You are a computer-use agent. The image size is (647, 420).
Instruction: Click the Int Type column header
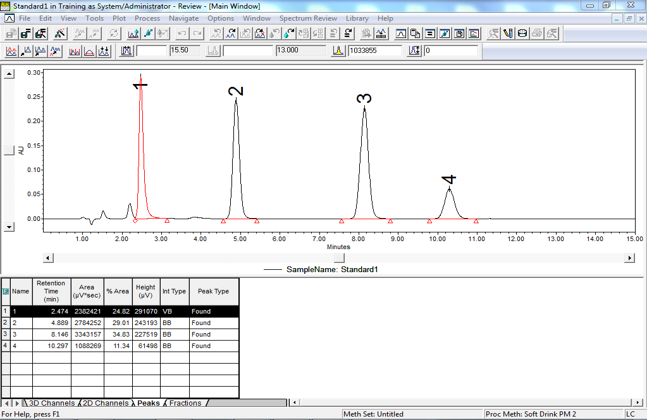[175, 291]
